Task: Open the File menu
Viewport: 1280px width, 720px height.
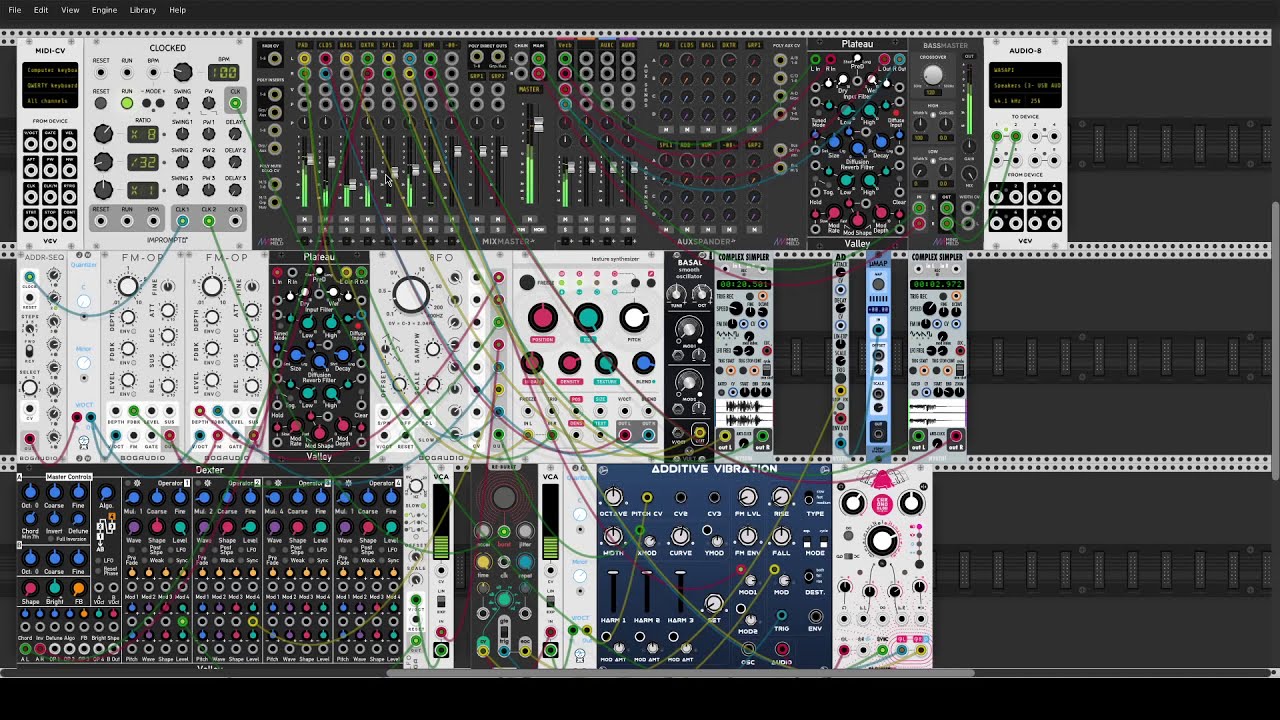Action: tap(14, 10)
